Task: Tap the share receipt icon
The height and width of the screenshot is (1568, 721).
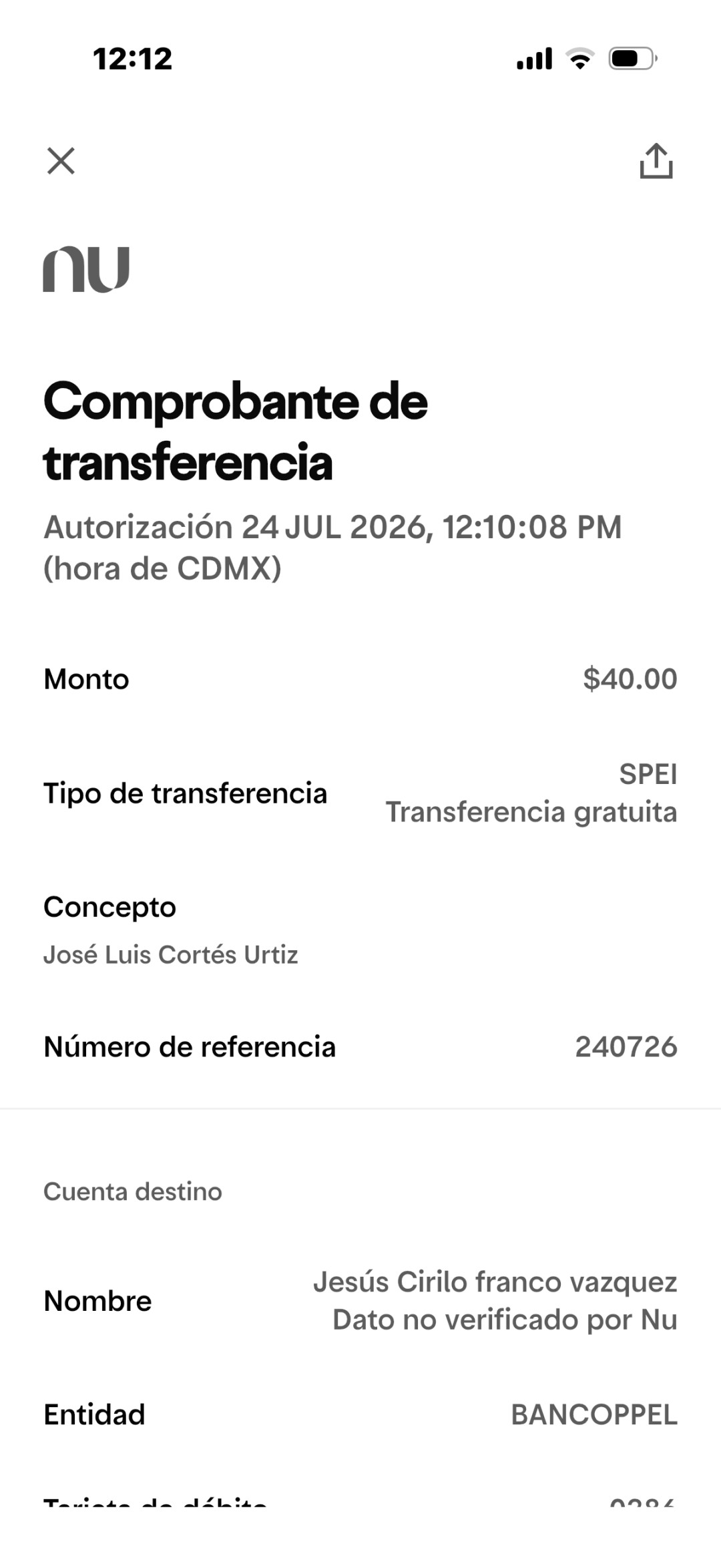Action: pos(656,161)
